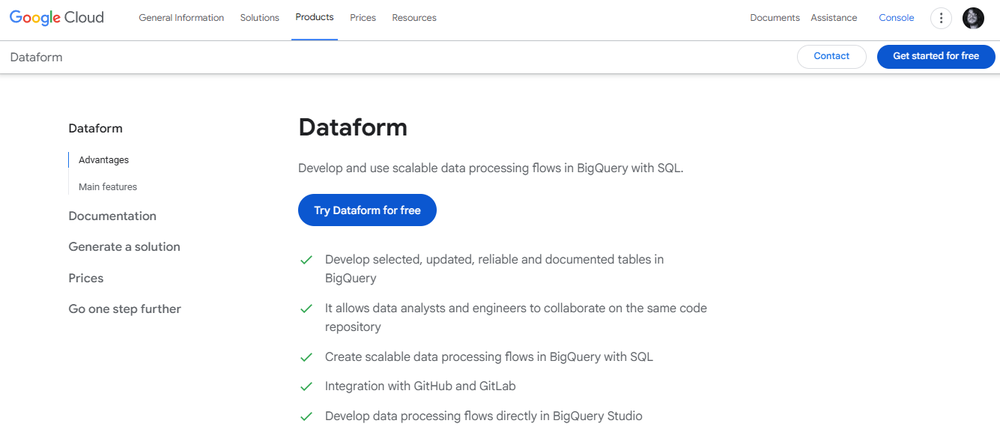Click check mark beside 'It allows data analysts'
This screenshot has width=1000, height=441.
pos(306,309)
